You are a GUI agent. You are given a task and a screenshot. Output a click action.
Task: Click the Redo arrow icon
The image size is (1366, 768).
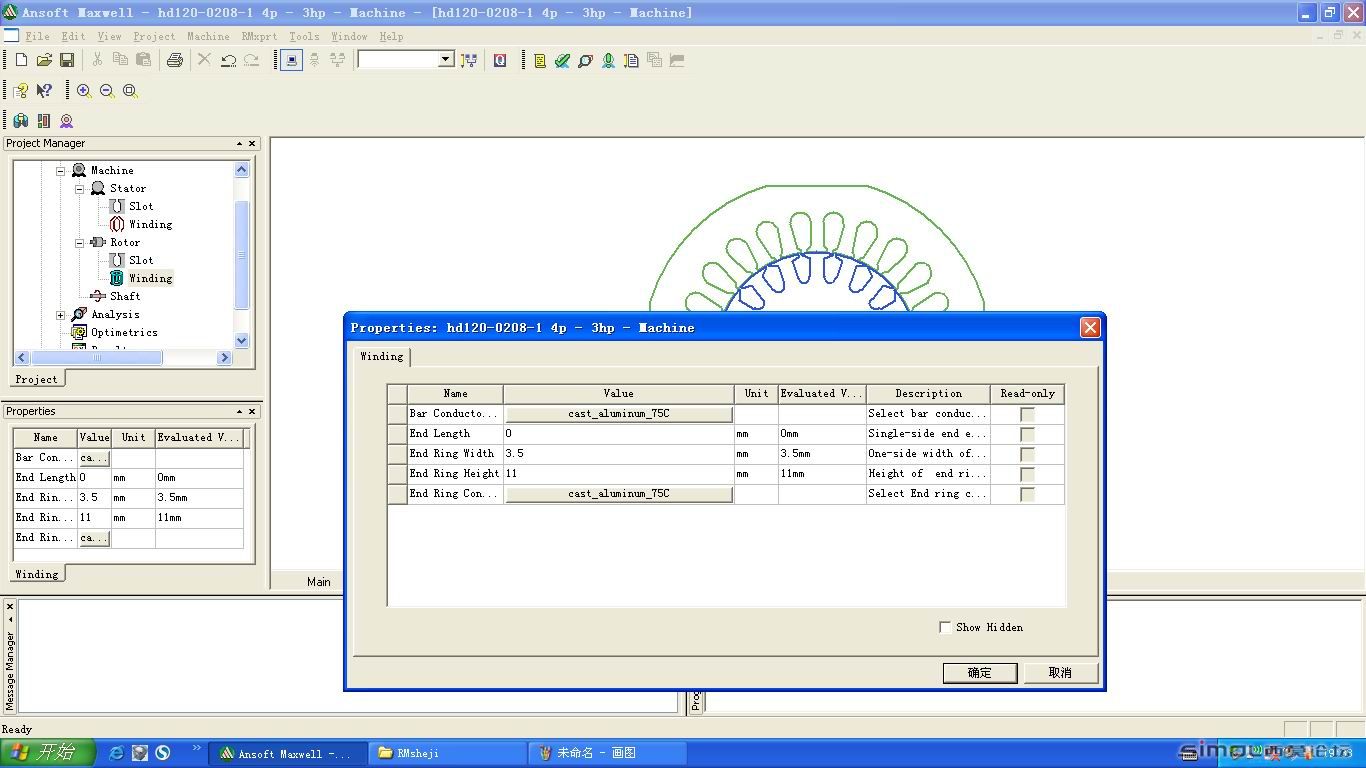pyautogui.click(x=251, y=60)
